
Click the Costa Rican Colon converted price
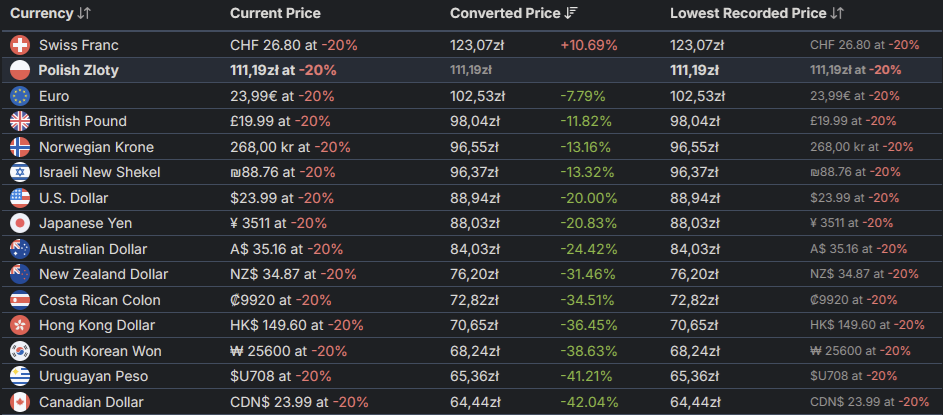pos(476,300)
